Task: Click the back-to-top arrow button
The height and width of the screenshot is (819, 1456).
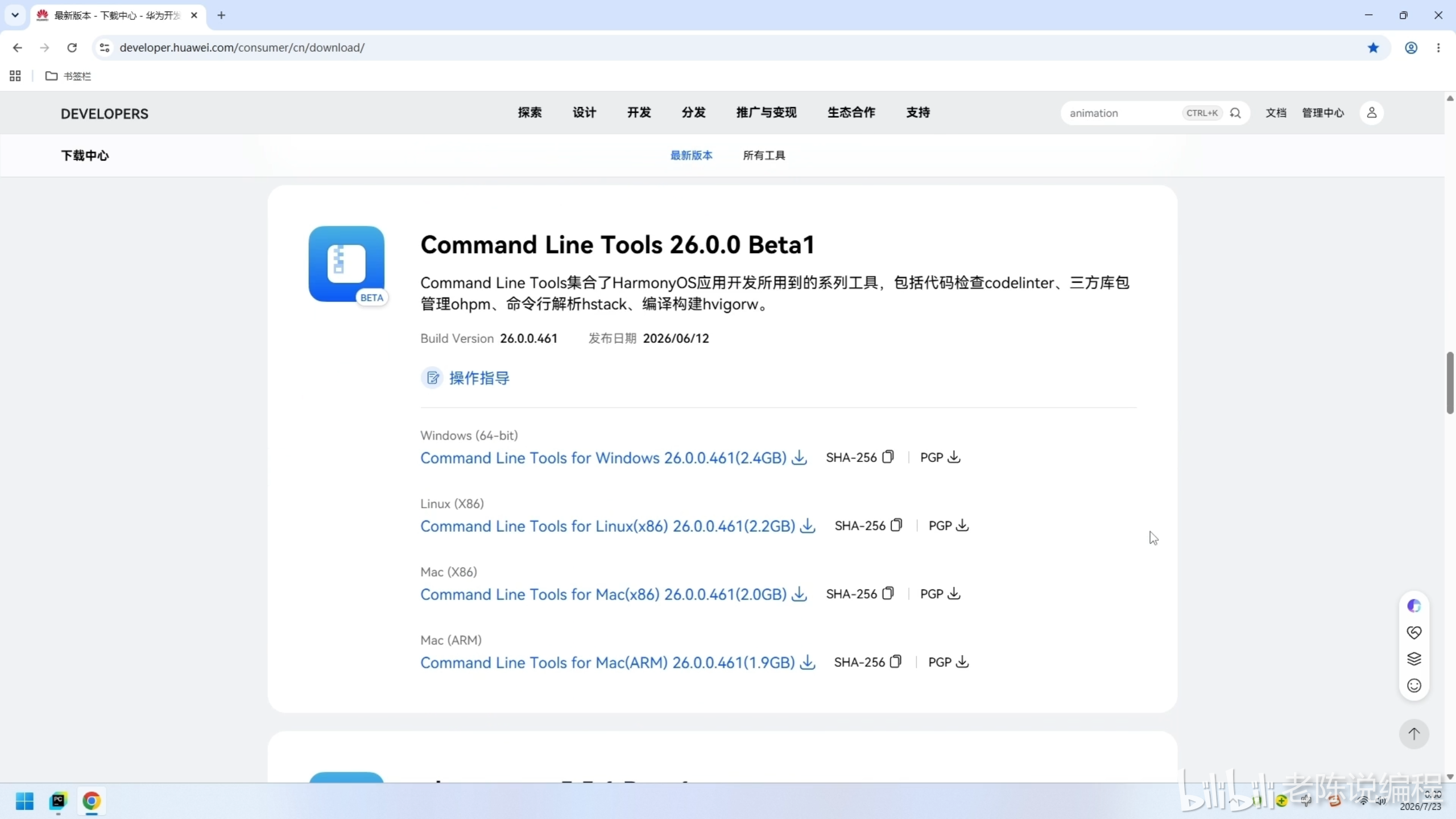Action: point(1414,734)
